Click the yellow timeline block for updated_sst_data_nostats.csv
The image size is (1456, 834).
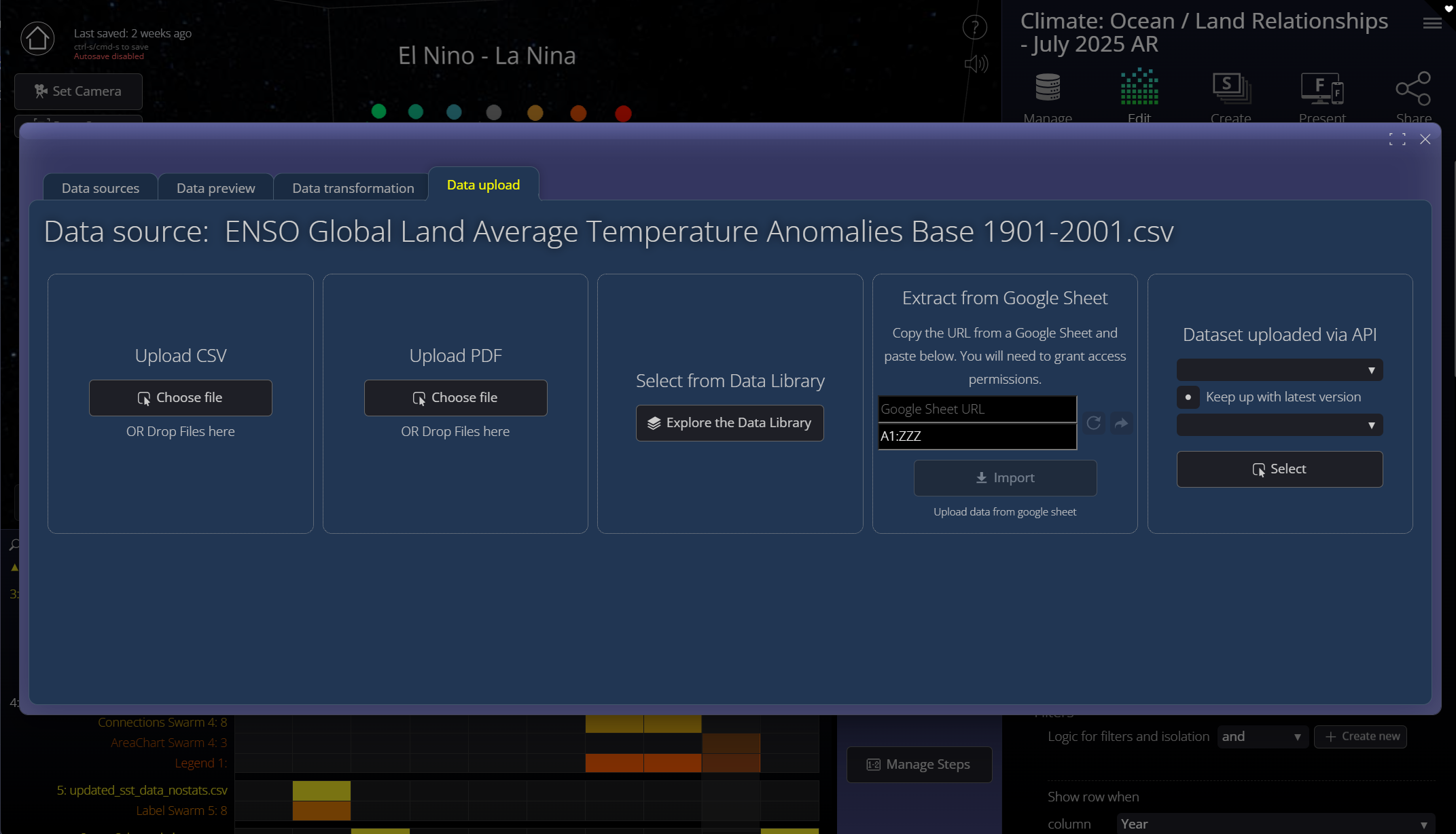[321, 791]
